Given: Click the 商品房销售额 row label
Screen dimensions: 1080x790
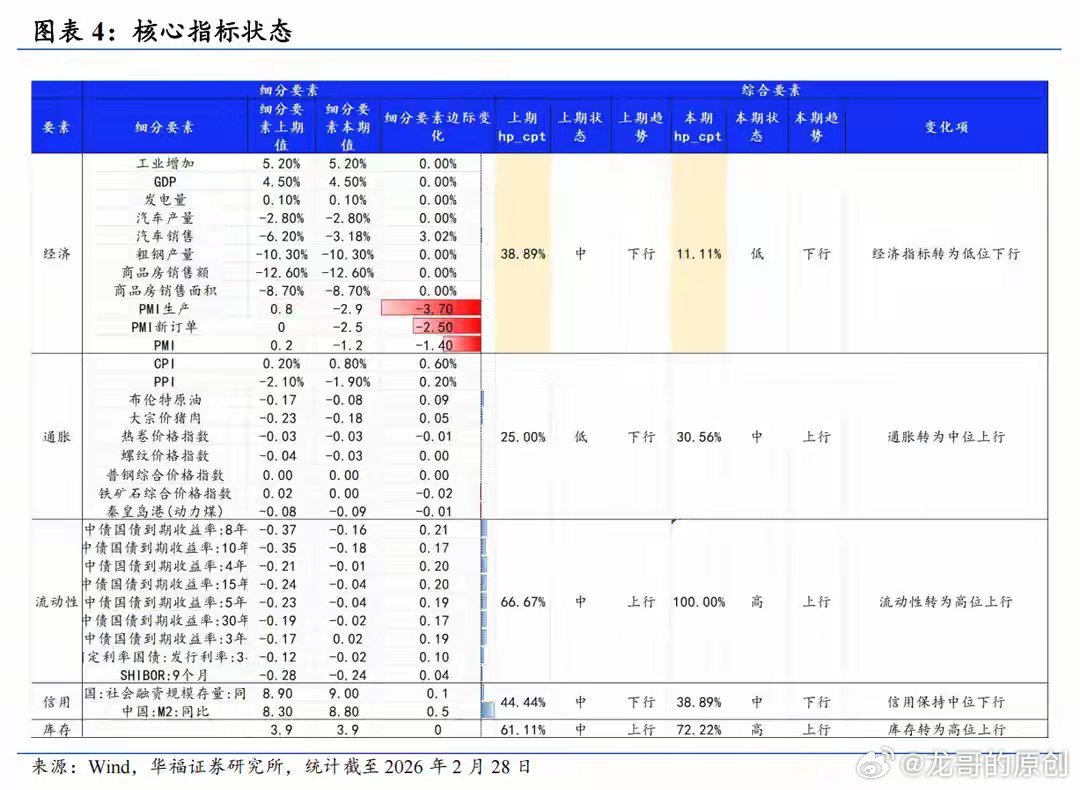Looking at the screenshot, I should point(165,273).
